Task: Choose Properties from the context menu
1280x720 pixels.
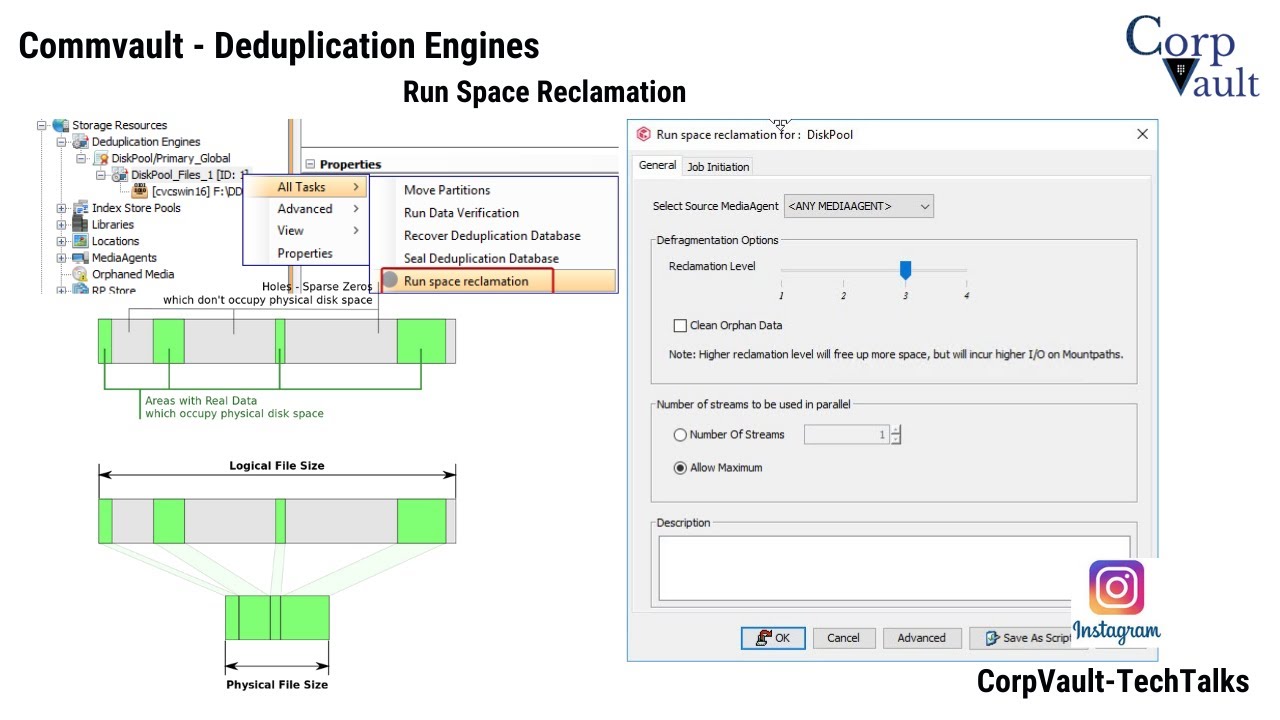Action: (x=306, y=254)
